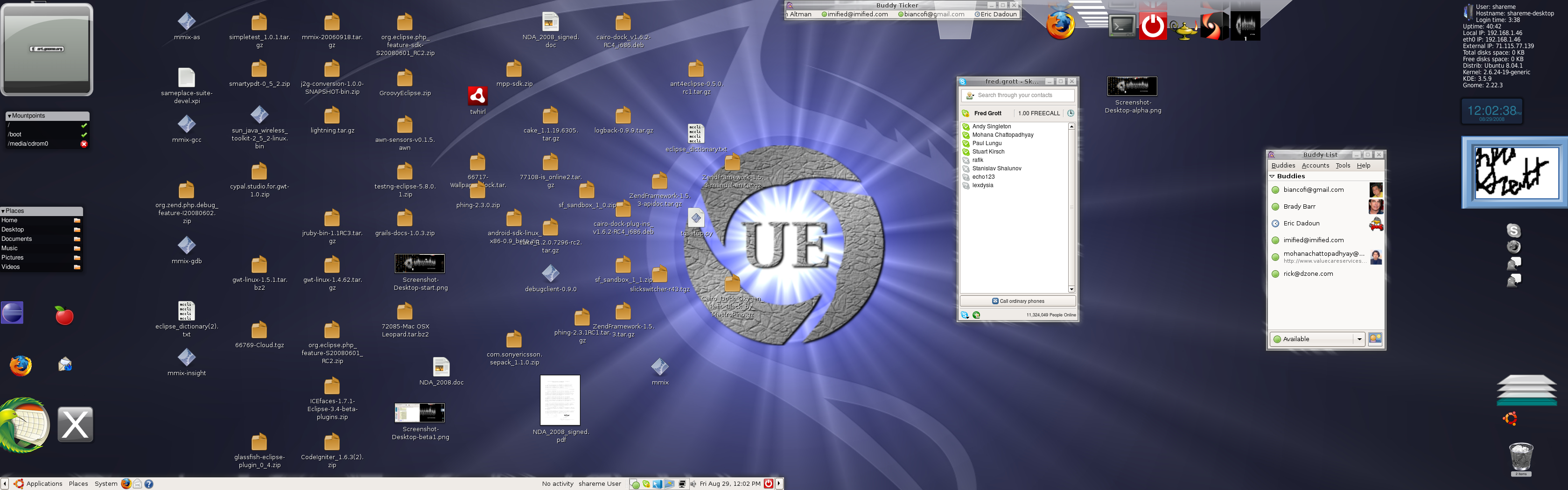Viewport: 1568px width, 490px height.
Task: Click bottom panel right hide arrow
Action: tap(778, 484)
